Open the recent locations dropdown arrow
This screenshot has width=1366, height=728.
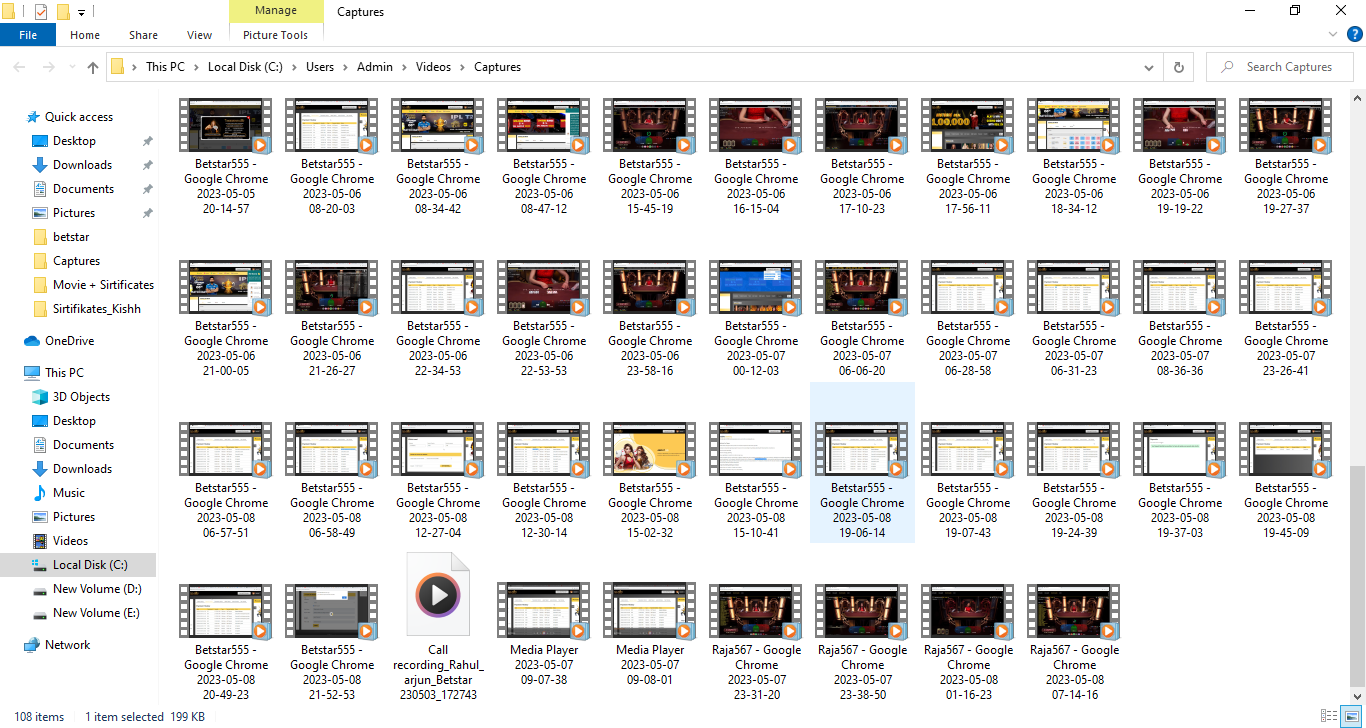point(70,67)
